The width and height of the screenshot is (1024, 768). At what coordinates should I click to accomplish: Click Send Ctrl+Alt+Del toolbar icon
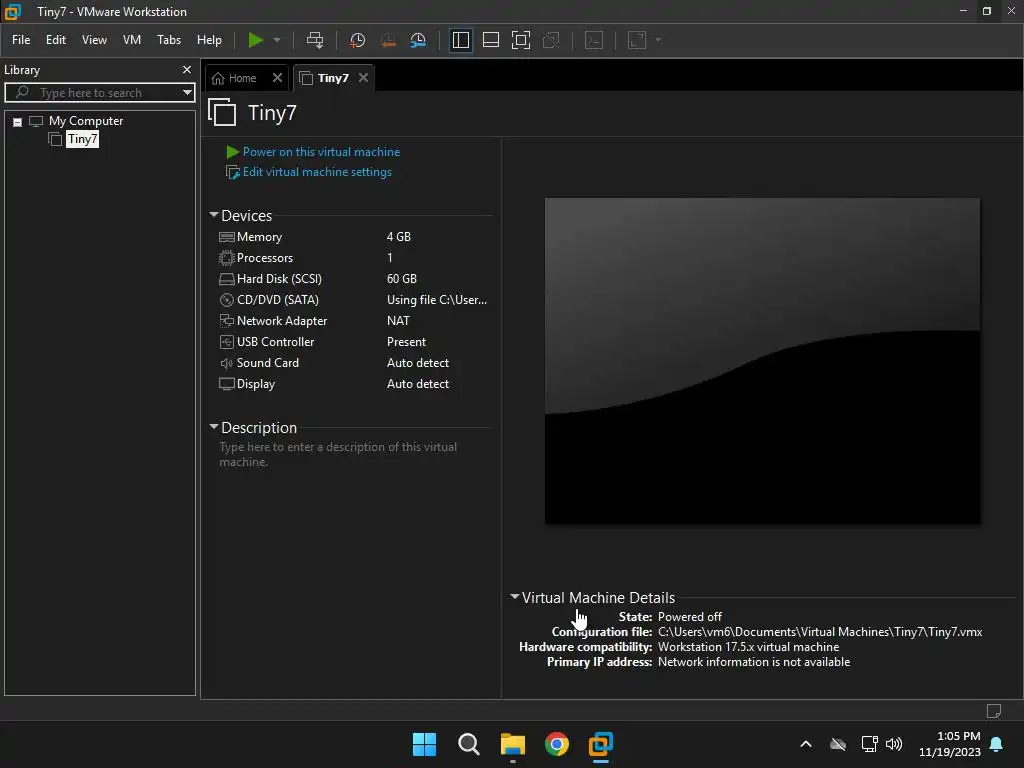pos(315,40)
